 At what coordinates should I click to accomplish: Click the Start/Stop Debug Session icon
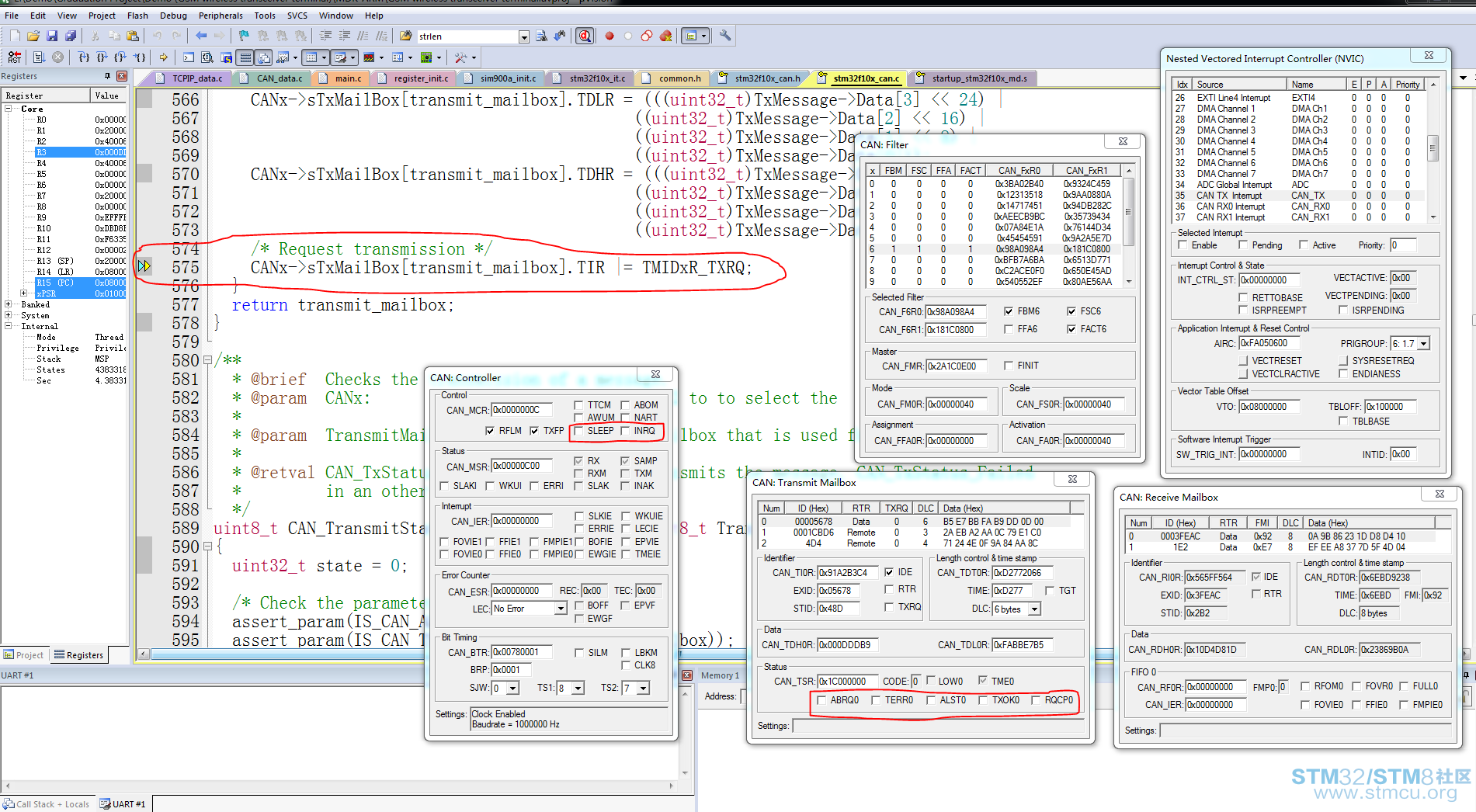(585, 36)
